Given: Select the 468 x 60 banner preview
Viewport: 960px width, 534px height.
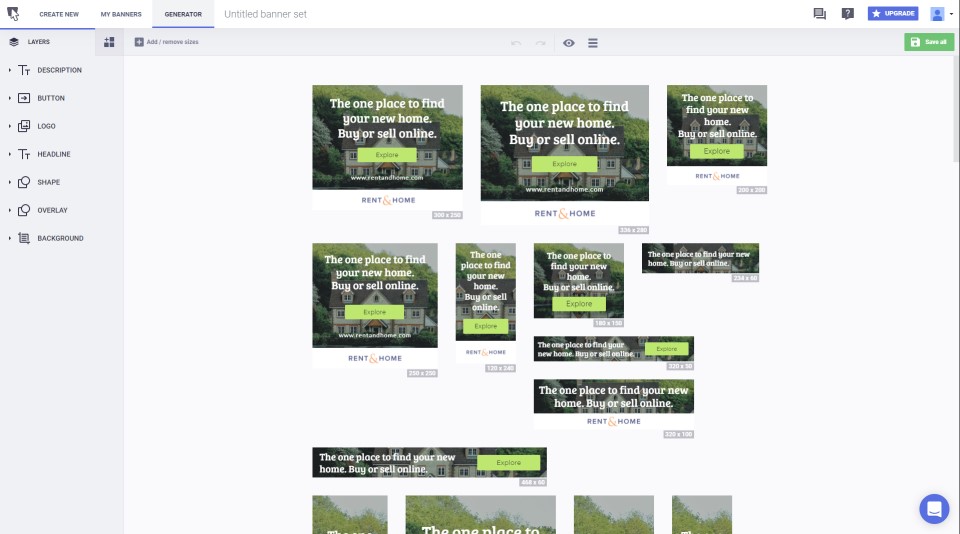Looking at the screenshot, I should [x=429, y=462].
